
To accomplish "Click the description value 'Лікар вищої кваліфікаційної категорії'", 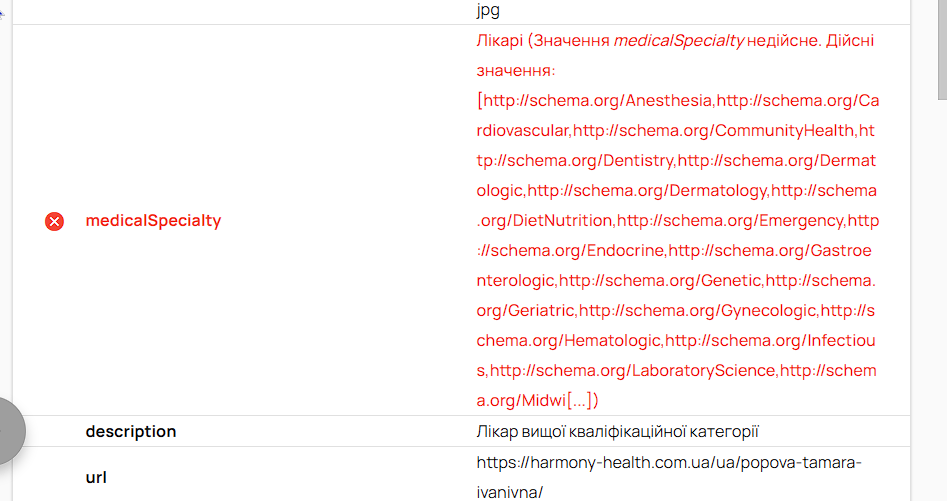I will coord(617,432).
